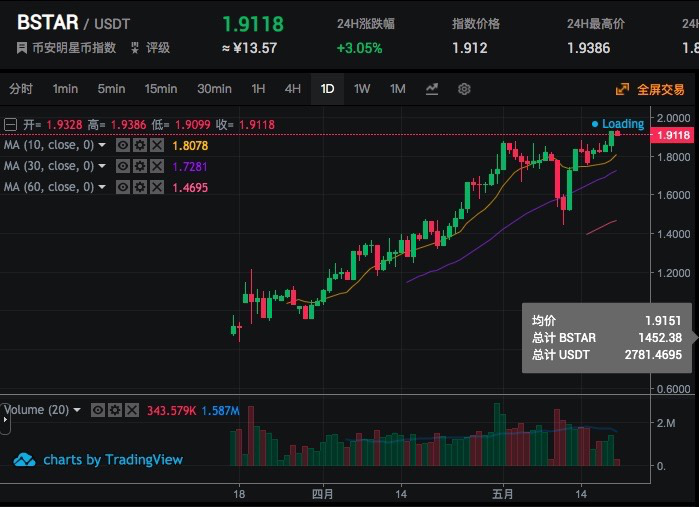The height and width of the screenshot is (507, 699).
Task: Remove the MA 30 indicator
Action: coord(157,166)
